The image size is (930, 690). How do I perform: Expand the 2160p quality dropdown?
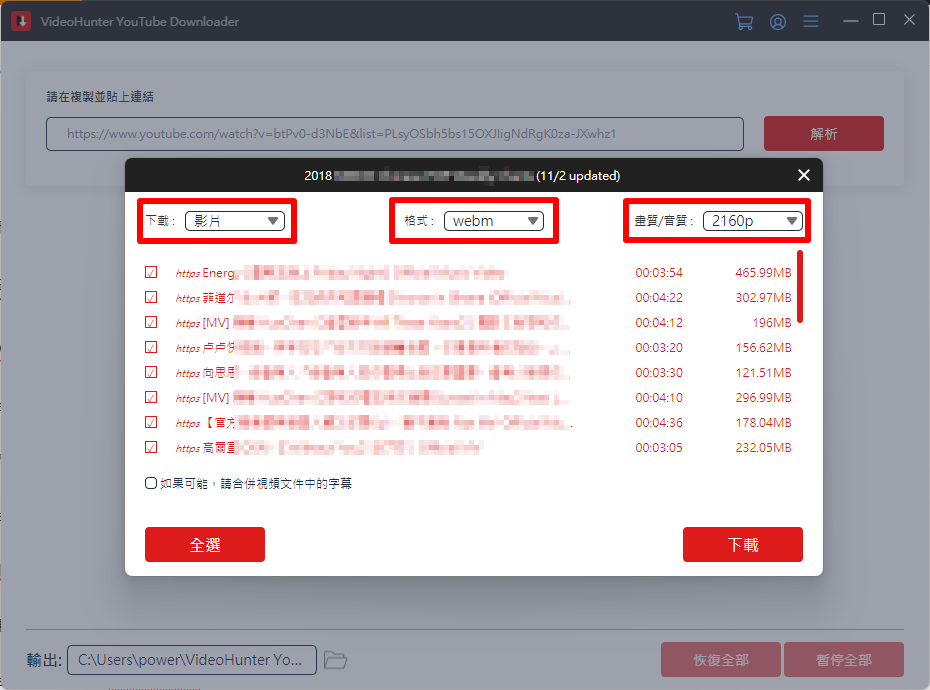(752, 221)
